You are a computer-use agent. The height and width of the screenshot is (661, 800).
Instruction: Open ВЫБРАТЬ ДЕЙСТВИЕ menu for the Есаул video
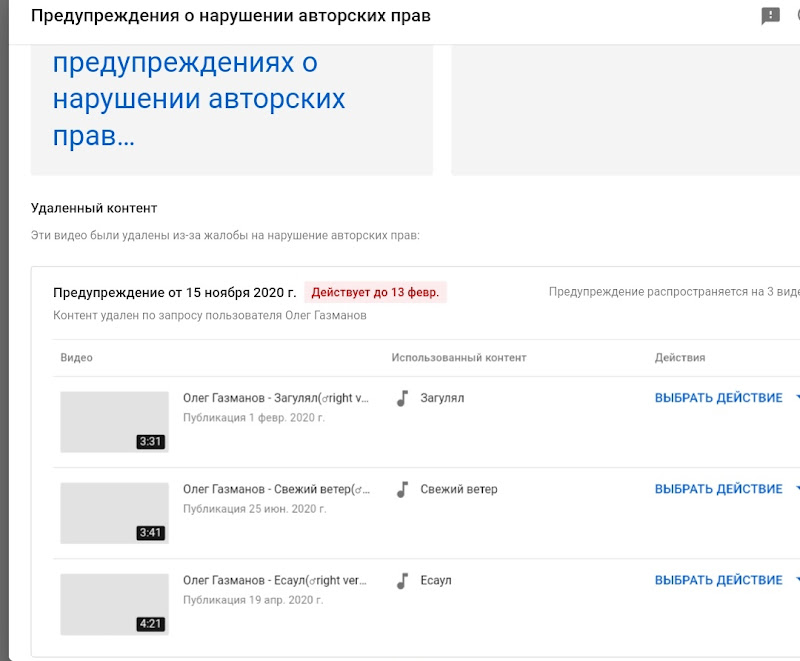719,580
